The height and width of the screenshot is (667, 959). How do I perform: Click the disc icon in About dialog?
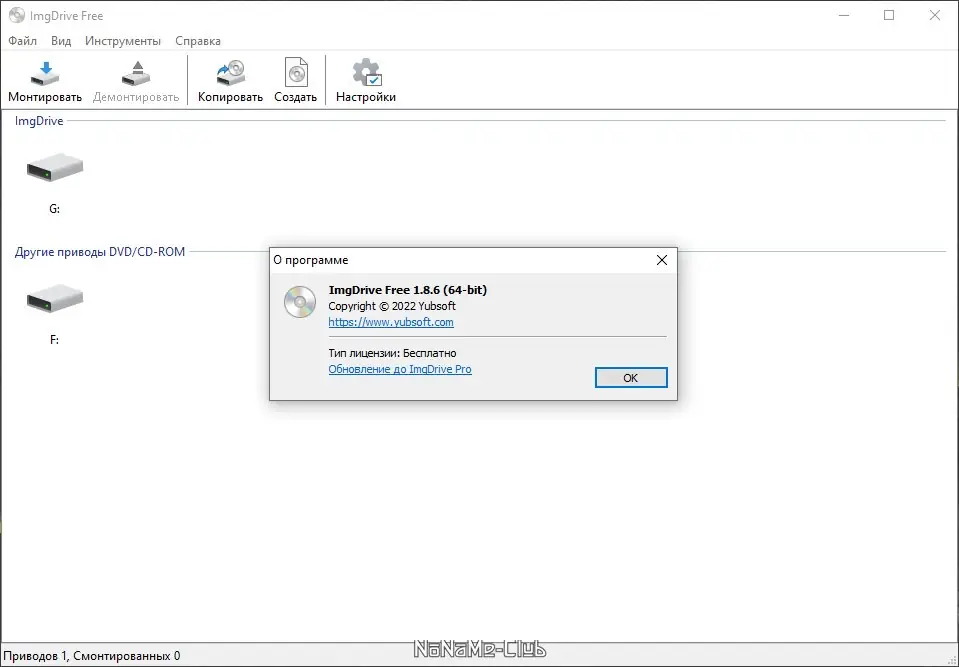[300, 301]
